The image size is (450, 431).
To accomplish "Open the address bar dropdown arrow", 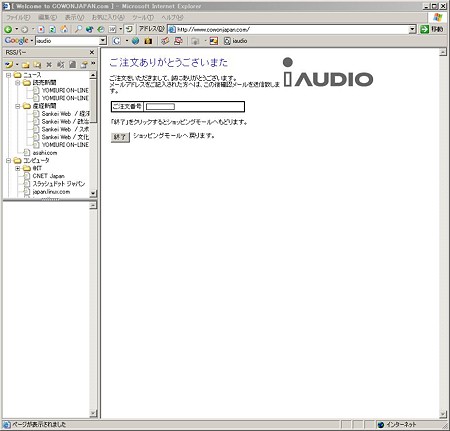I will [x=413, y=29].
